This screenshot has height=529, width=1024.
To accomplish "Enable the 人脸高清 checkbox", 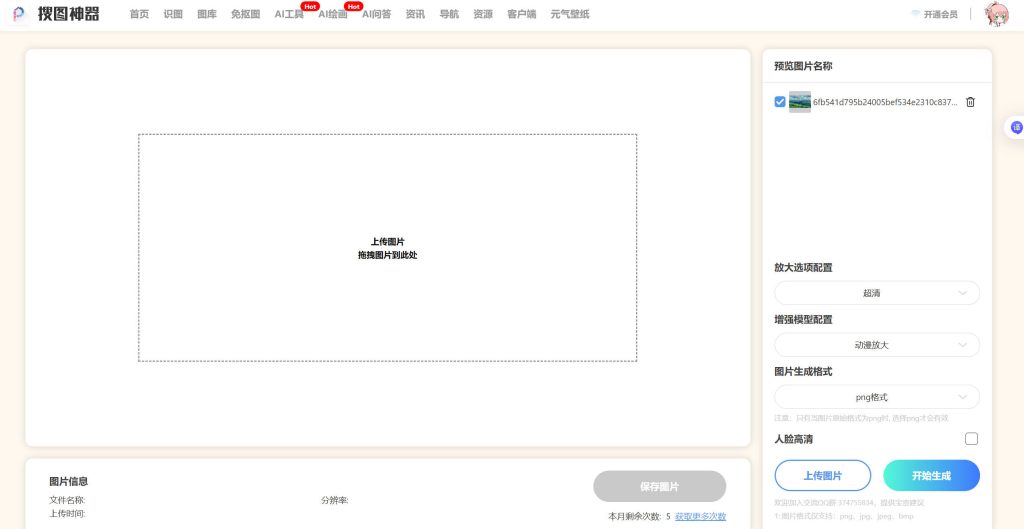I will tap(971, 439).
